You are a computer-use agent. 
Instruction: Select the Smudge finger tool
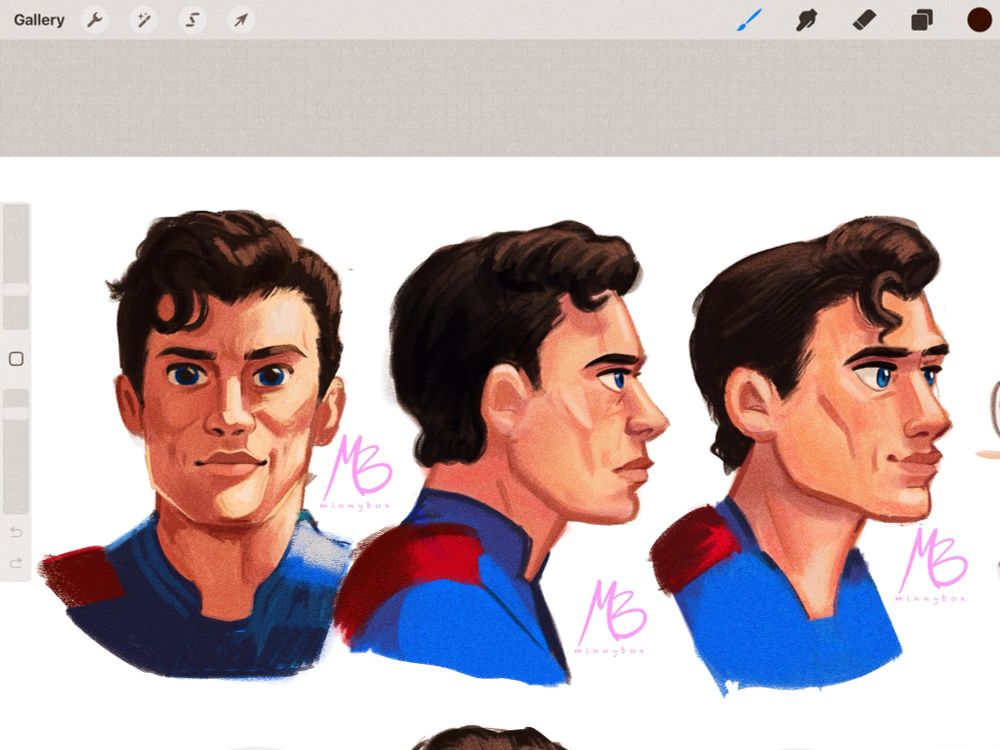coord(807,20)
